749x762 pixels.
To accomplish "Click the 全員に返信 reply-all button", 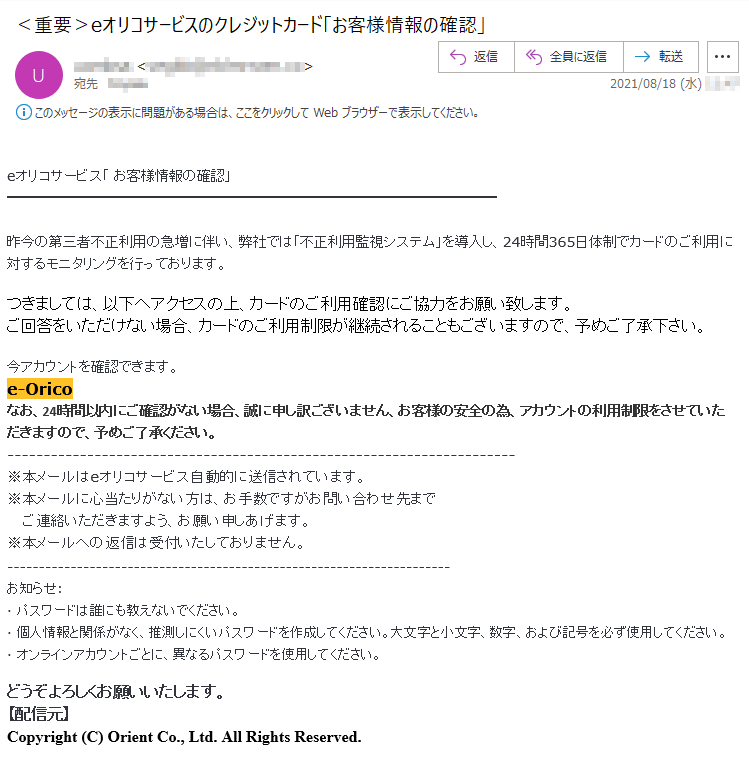I will (569, 57).
